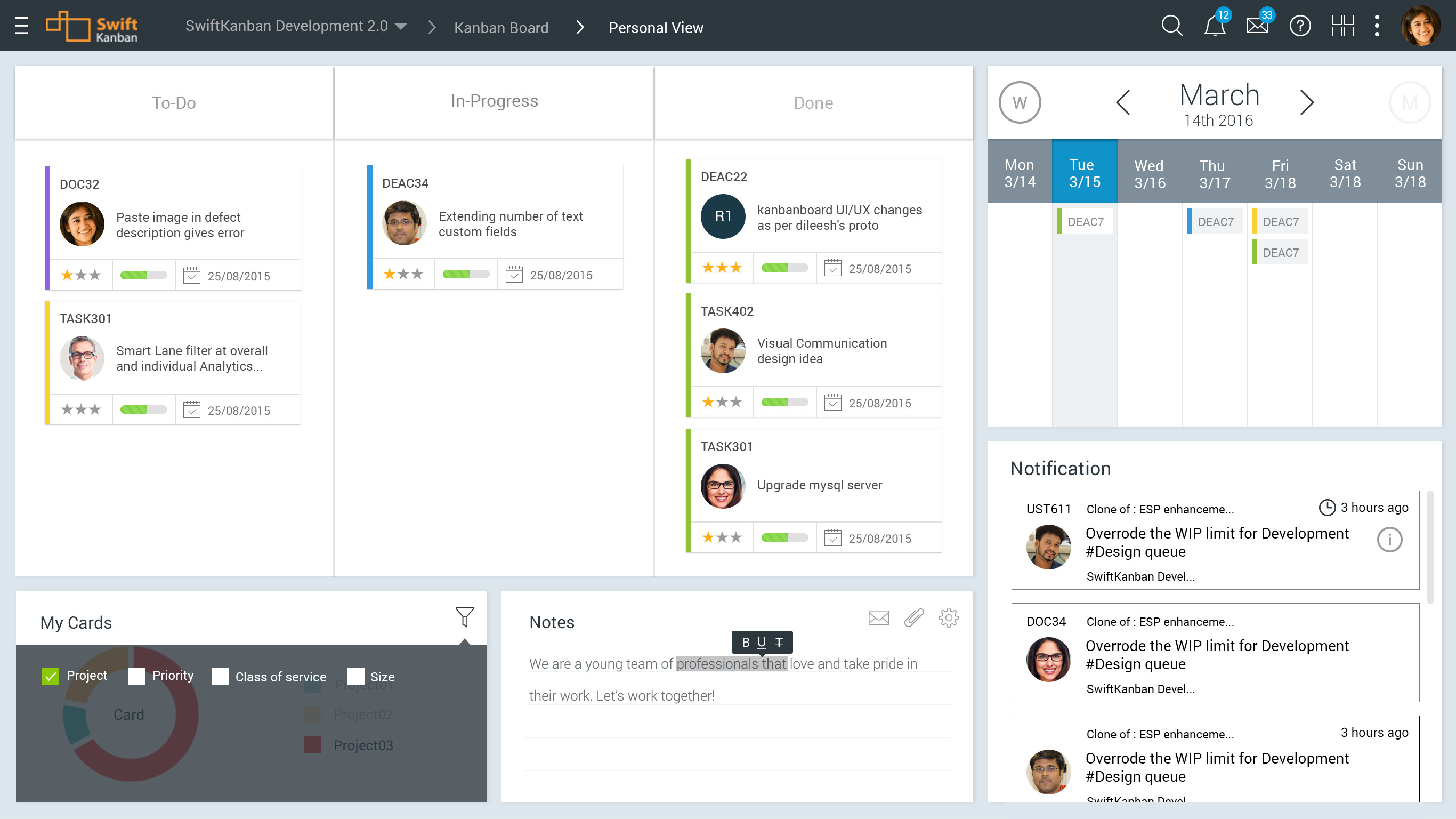Go to previous month with left chevron
1456x819 pixels.
[1123, 103]
